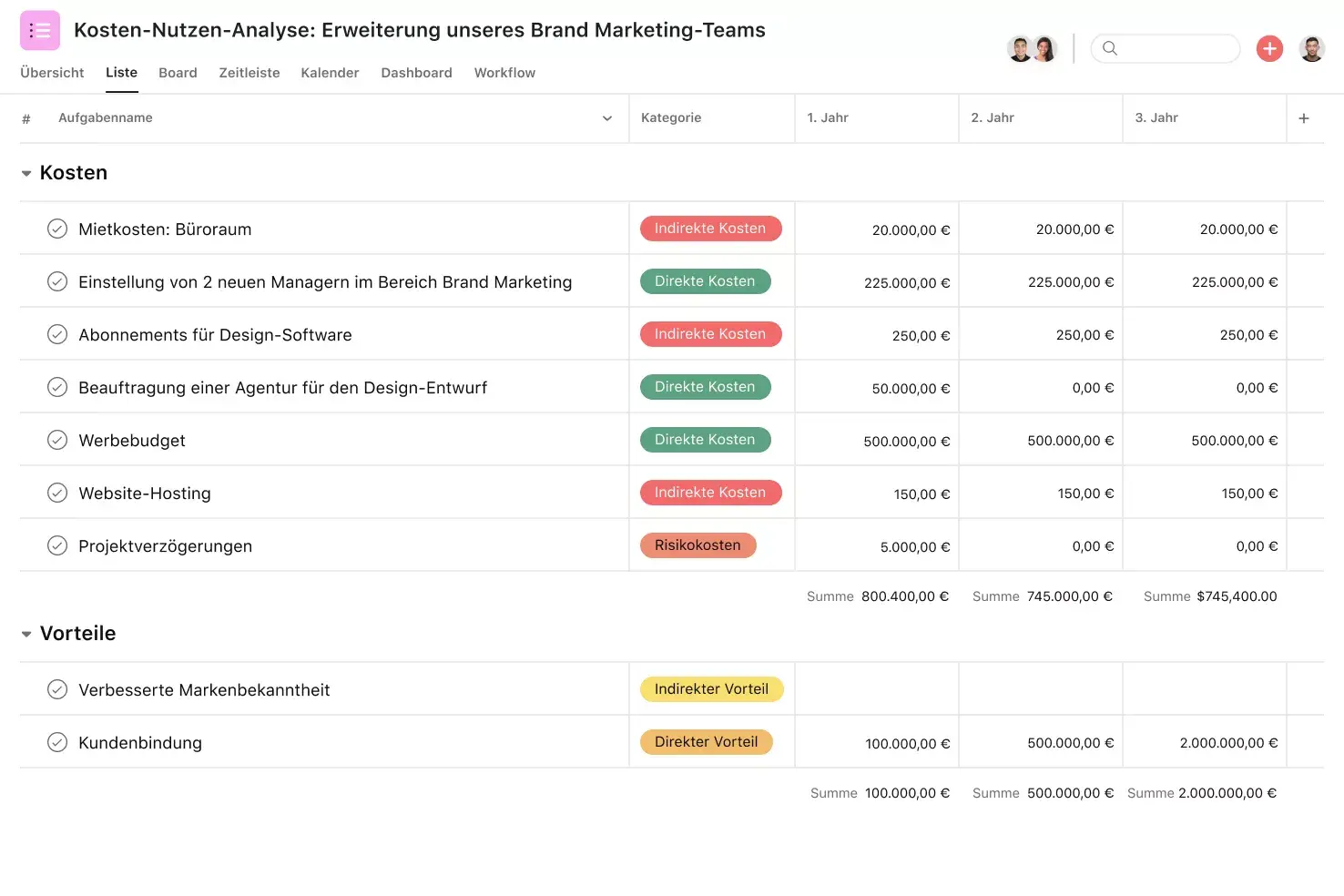
Task: Click the Risikokosten tag
Action: [x=697, y=545]
